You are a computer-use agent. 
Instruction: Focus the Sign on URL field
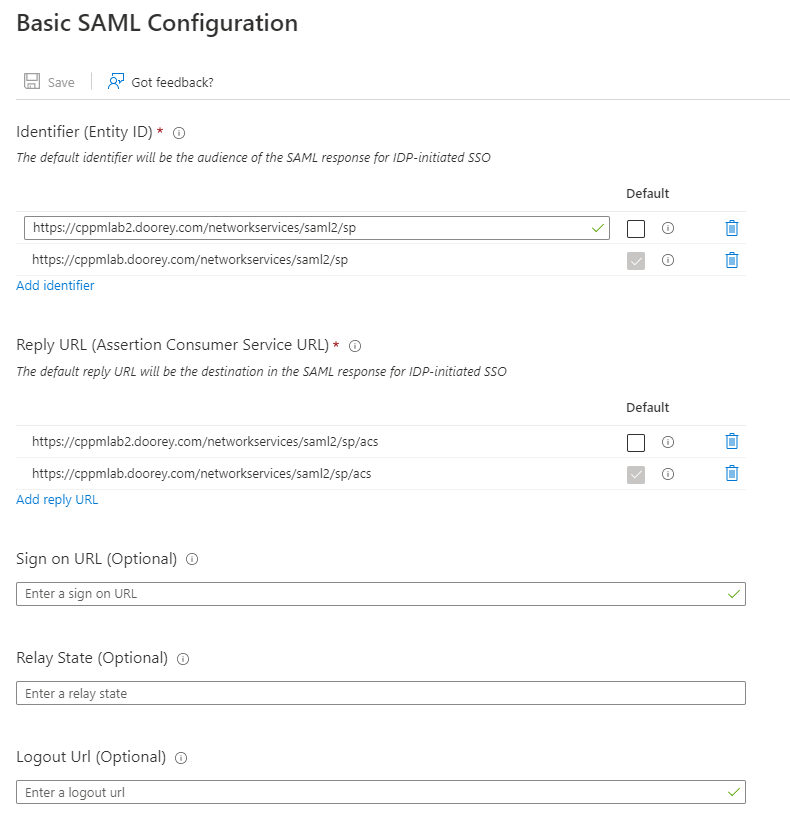click(370, 594)
